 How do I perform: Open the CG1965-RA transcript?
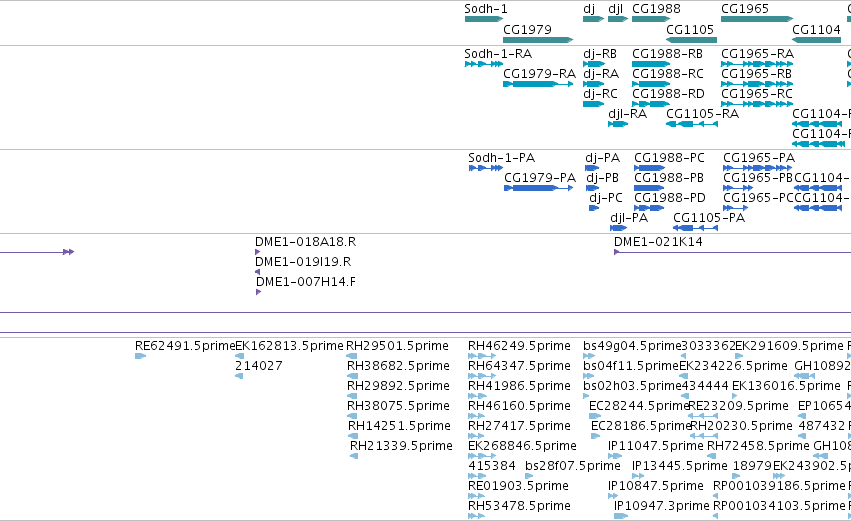point(757,64)
